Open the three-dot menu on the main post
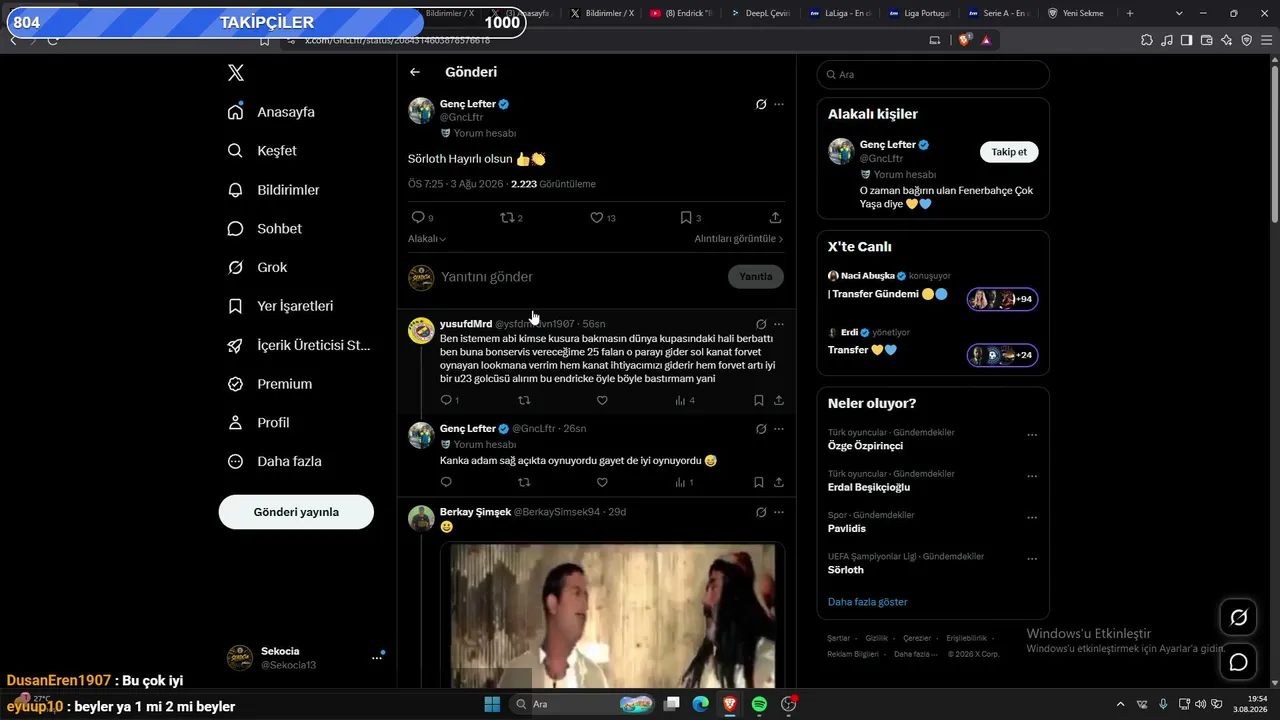The height and width of the screenshot is (720, 1280). 779,104
